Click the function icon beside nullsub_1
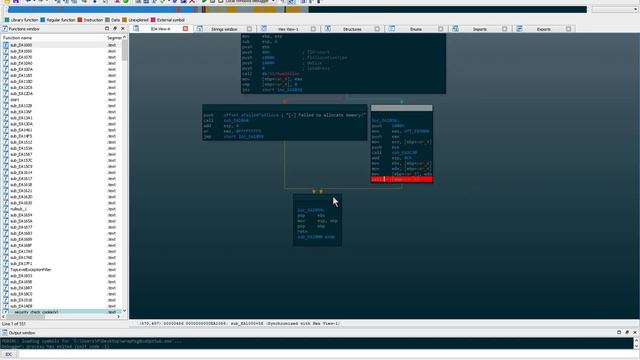Screen dimensions: 640x360 6,209
